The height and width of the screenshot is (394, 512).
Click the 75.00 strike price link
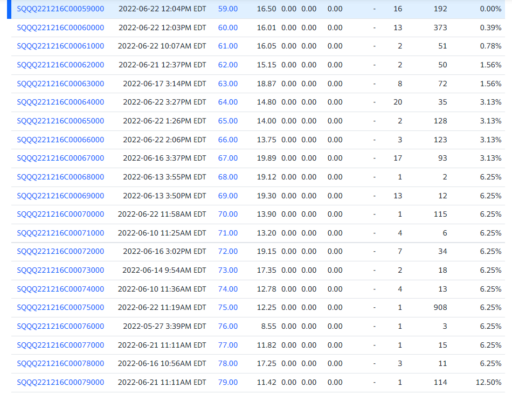click(x=228, y=307)
